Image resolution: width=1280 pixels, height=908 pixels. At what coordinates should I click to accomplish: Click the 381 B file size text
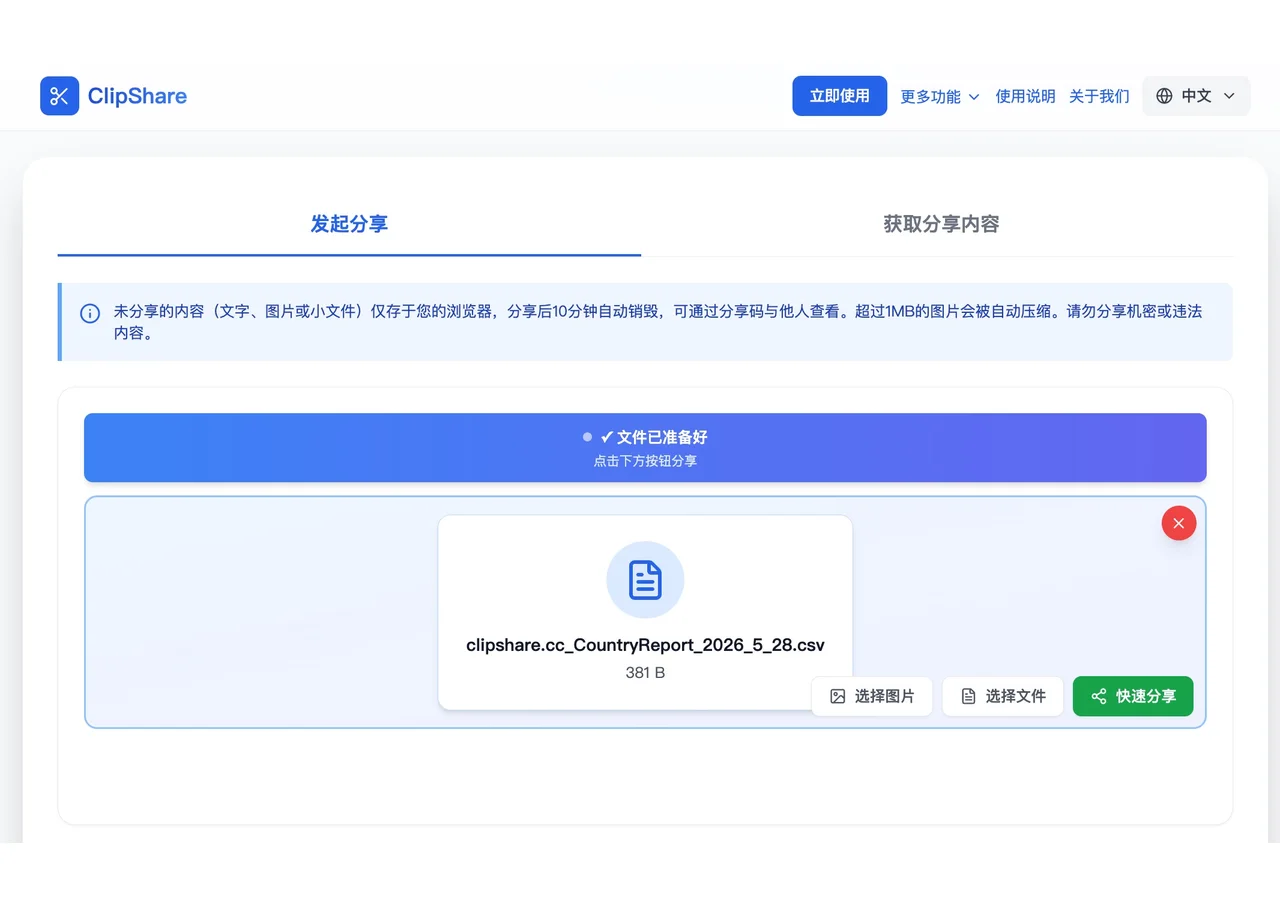645,673
